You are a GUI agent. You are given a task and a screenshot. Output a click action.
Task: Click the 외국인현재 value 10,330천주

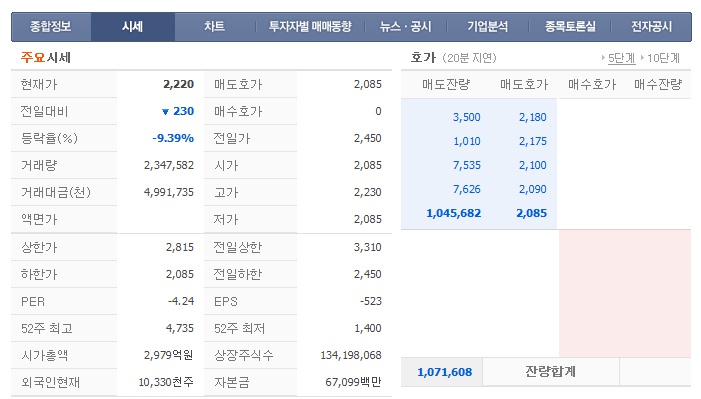tap(166, 382)
